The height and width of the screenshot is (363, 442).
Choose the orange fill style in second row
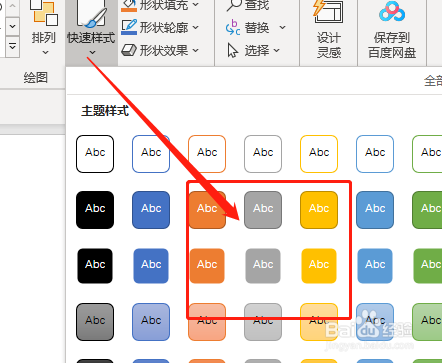coord(207,210)
